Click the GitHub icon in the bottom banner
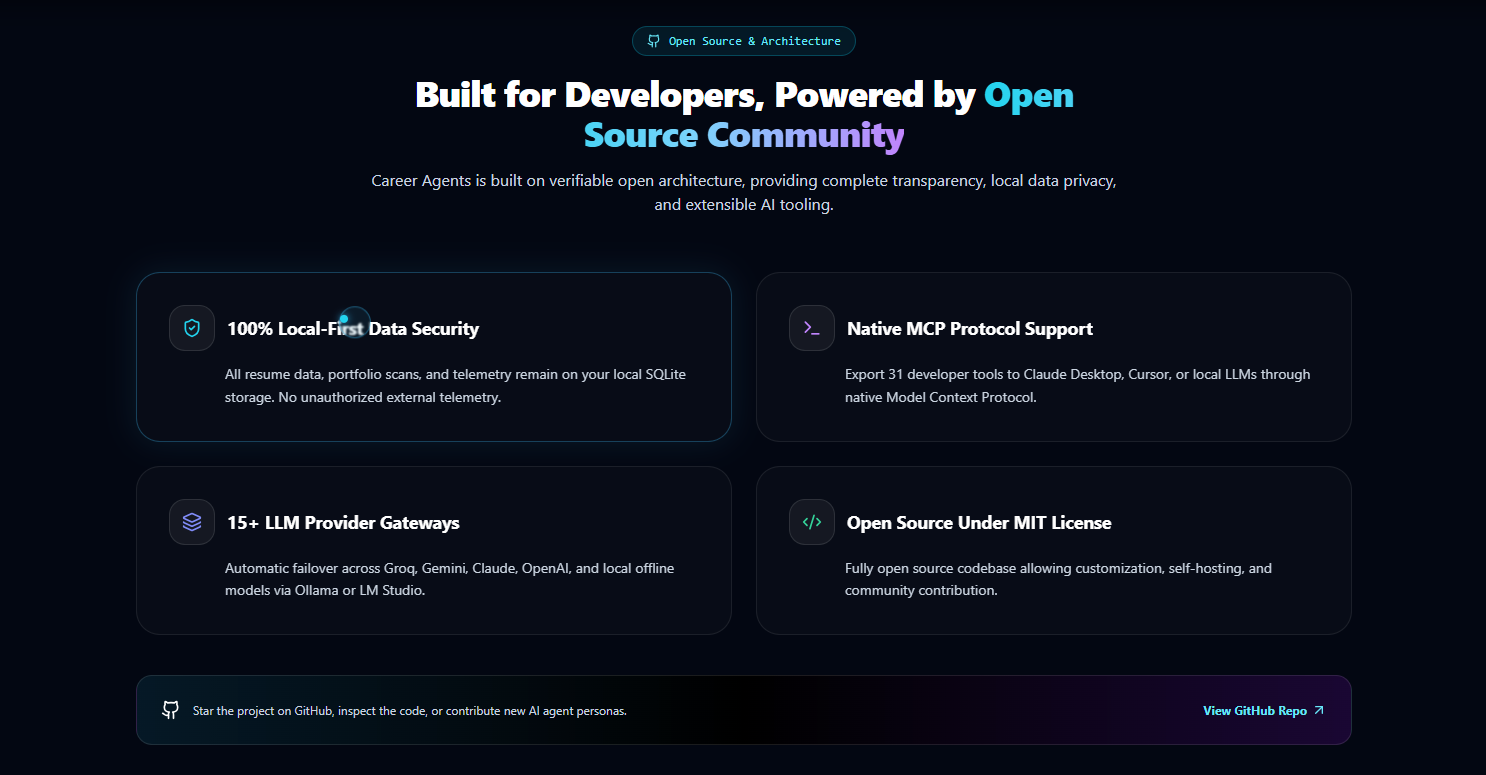Image resolution: width=1486 pixels, height=775 pixels. point(171,710)
